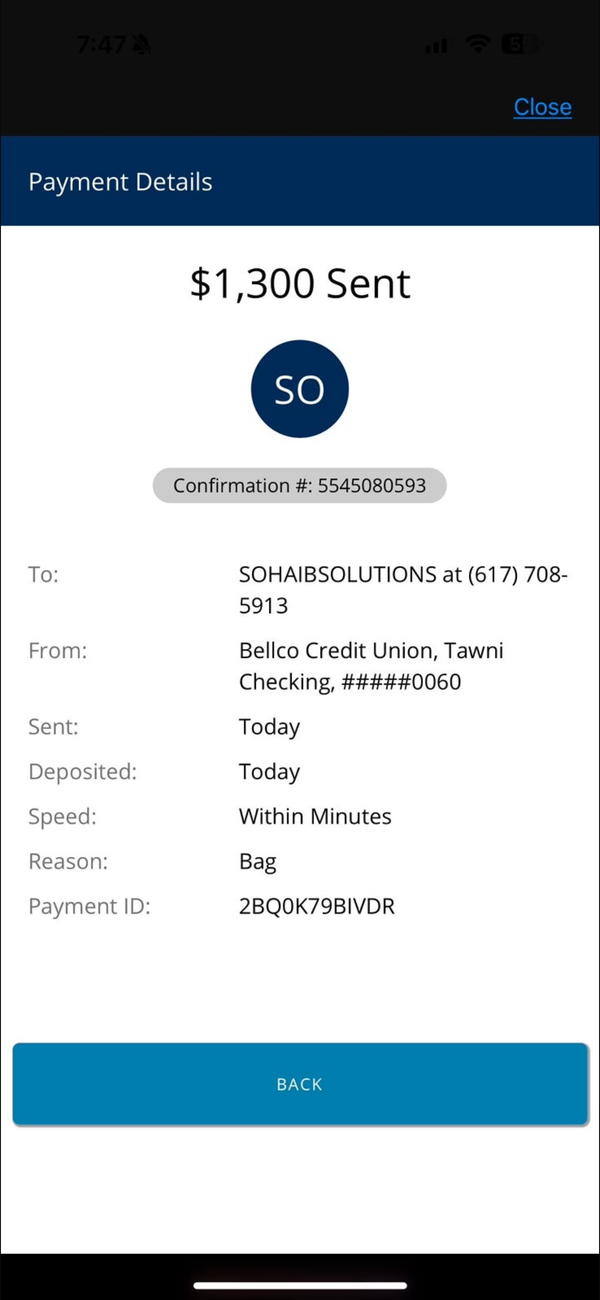
Task: Tap the cellular signal bars icon
Action: point(436,46)
